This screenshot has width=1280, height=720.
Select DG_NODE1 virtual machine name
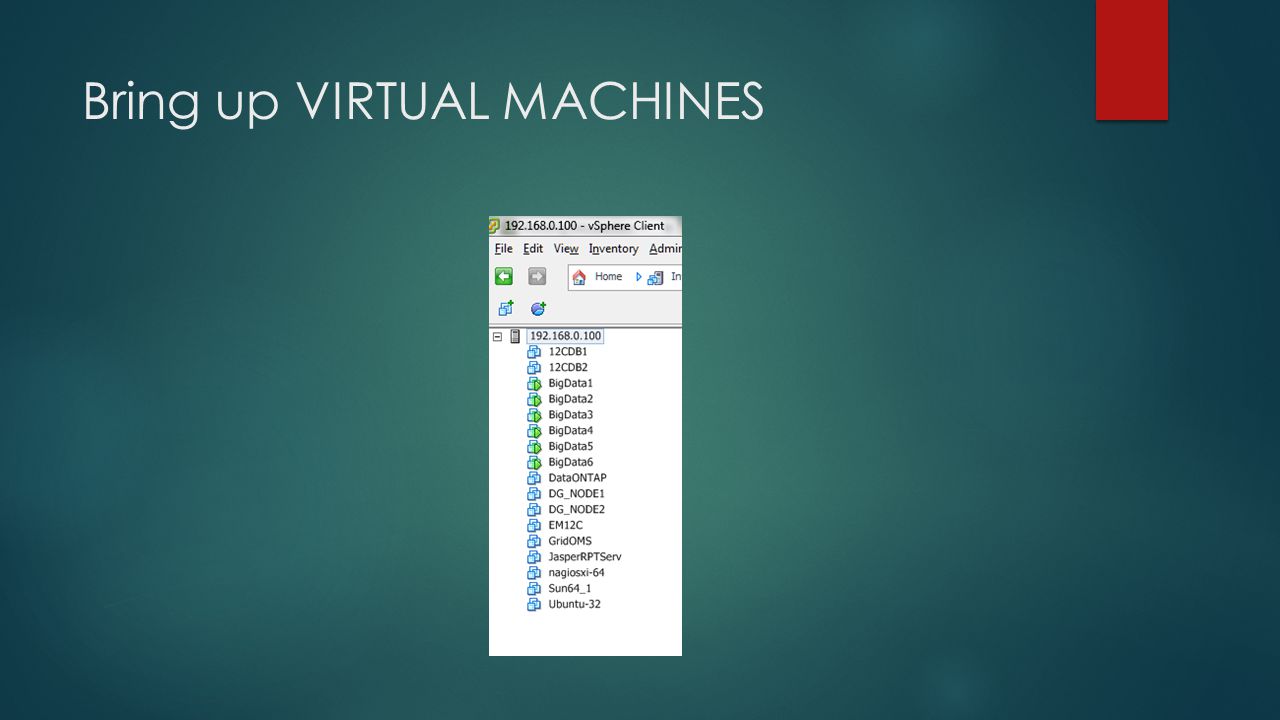click(577, 494)
